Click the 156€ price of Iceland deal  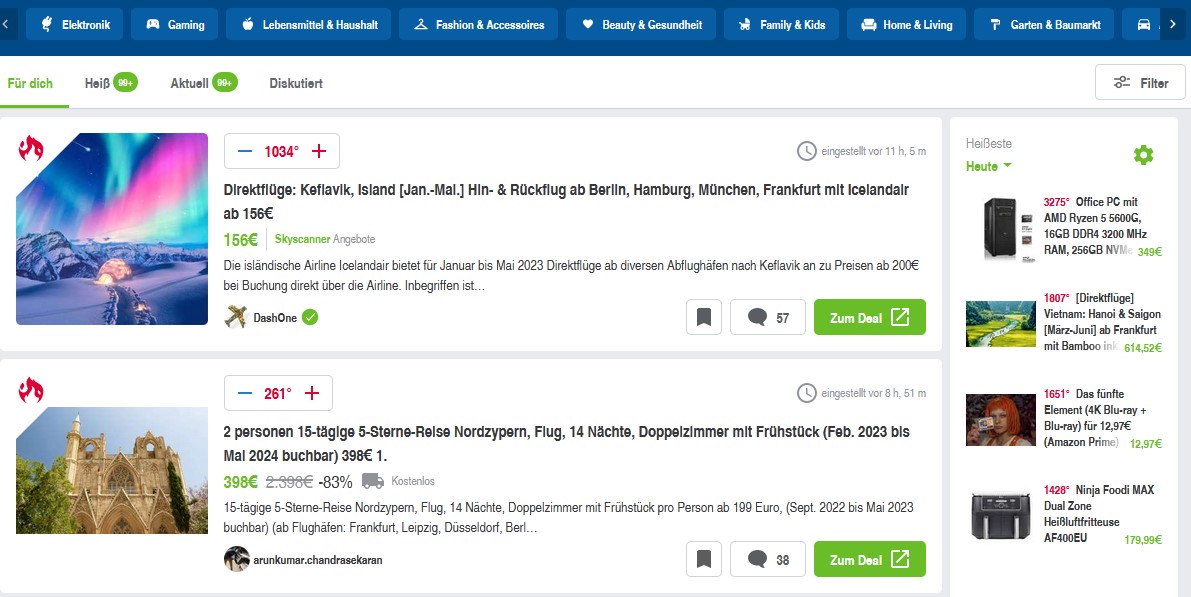tap(241, 240)
